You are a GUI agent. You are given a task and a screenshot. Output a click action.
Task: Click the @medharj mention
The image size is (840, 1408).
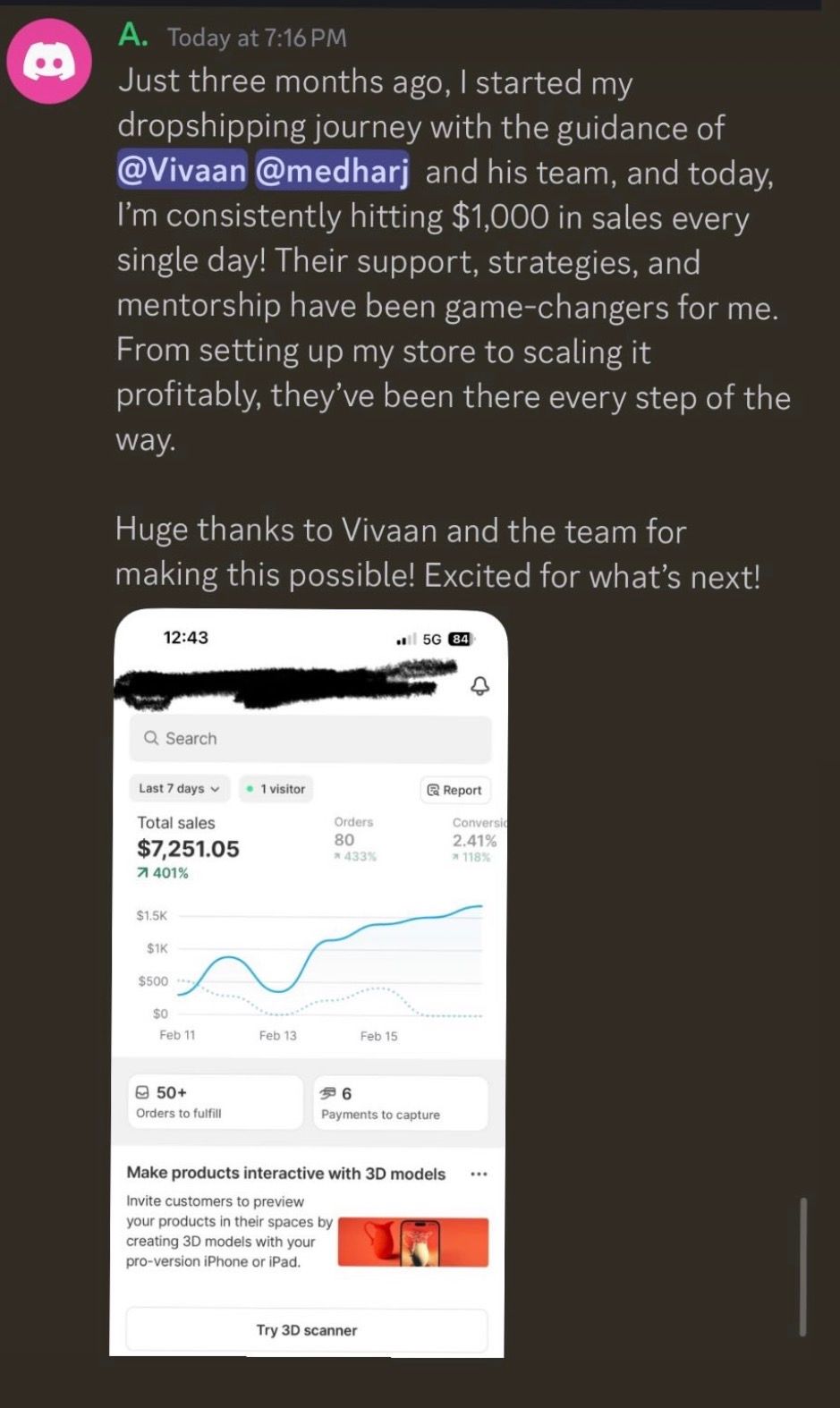332,170
